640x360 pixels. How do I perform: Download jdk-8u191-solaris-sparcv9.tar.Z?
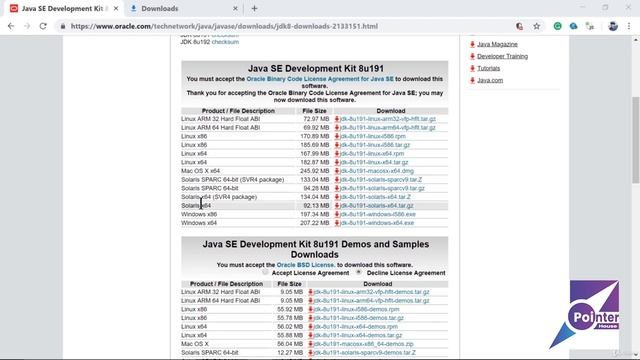coord(381,180)
